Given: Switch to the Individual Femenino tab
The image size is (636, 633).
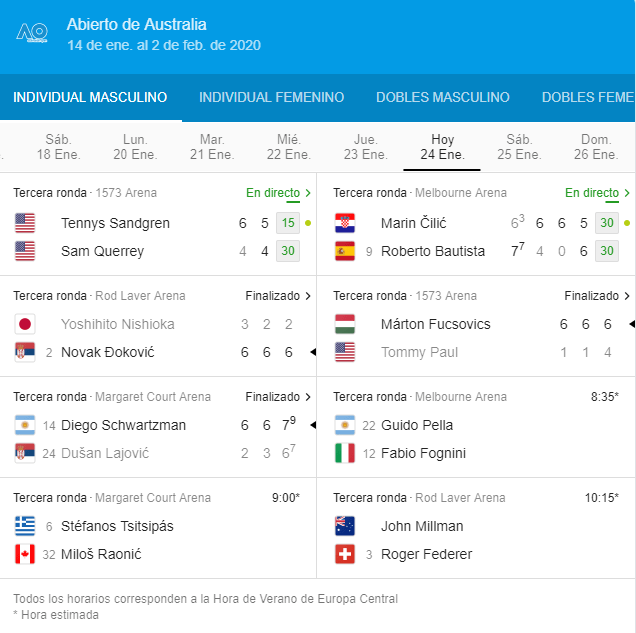Looking at the screenshot, I should coord(271,98).
